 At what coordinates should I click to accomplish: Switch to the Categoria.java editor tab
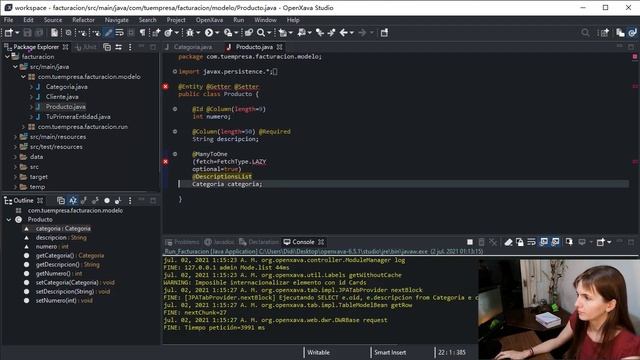(189, 47)
